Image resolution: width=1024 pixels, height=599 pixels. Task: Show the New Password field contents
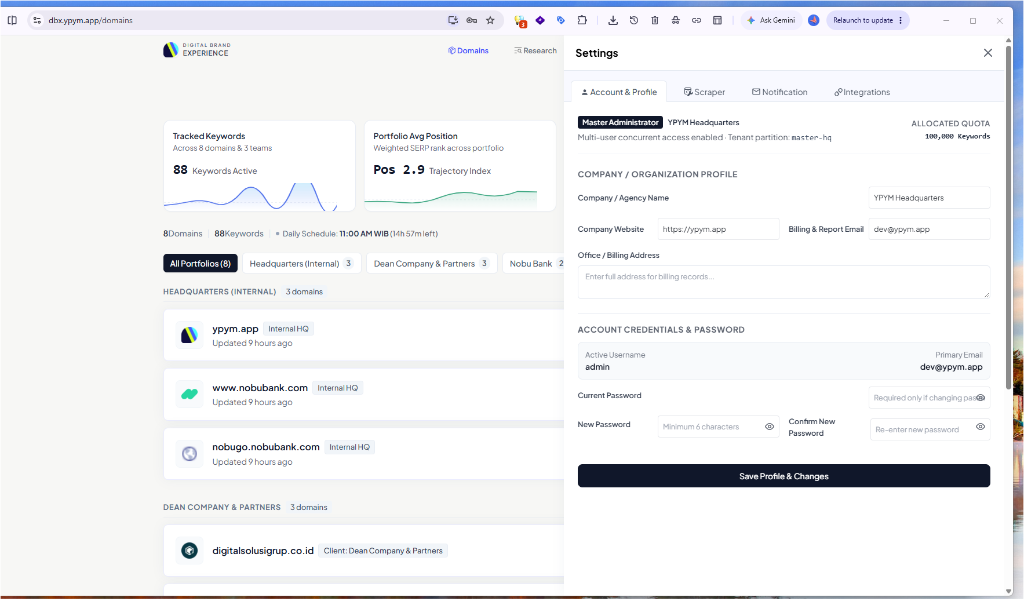pos(769,427)
